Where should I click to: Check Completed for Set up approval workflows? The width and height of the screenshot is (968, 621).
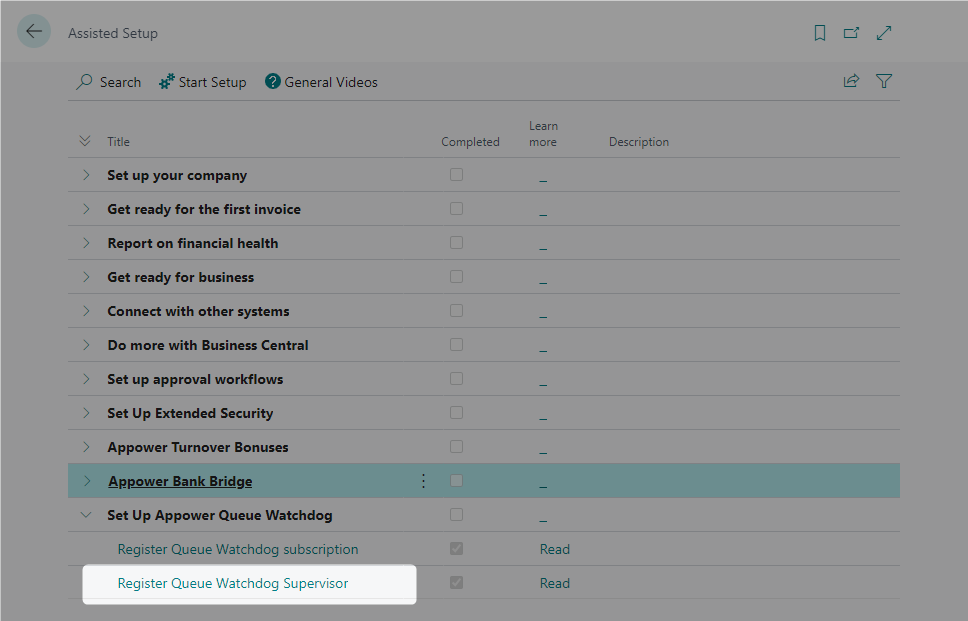click(457, 378)
